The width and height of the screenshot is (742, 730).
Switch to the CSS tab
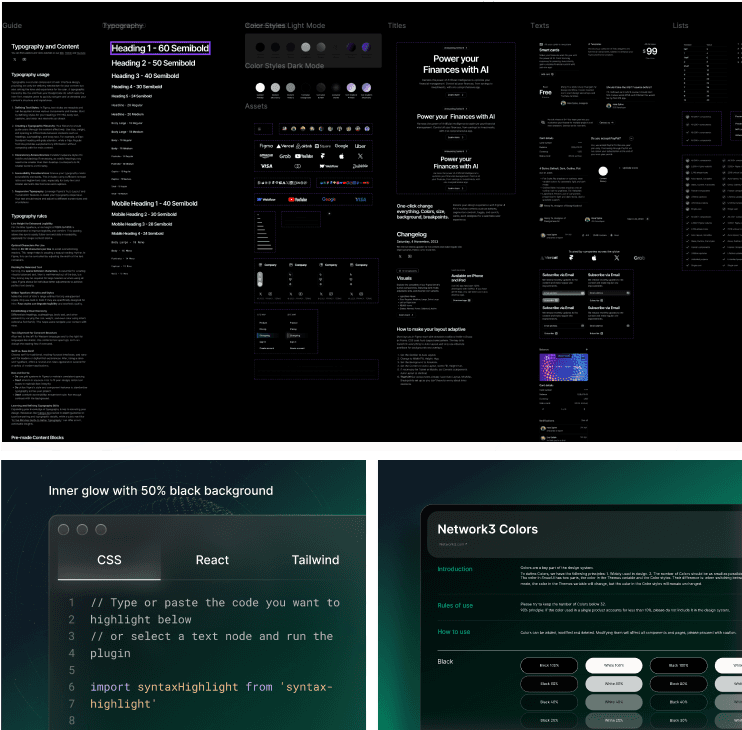point(109,560)
